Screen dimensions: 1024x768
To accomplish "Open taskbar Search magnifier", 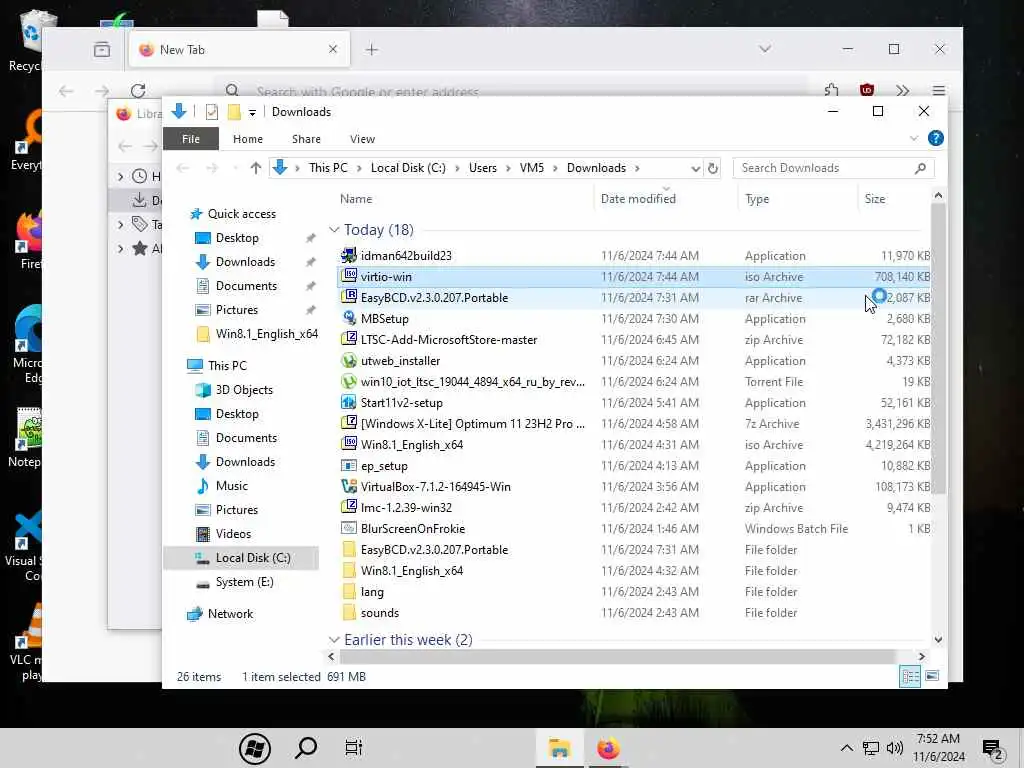I will tap(306, 748).
